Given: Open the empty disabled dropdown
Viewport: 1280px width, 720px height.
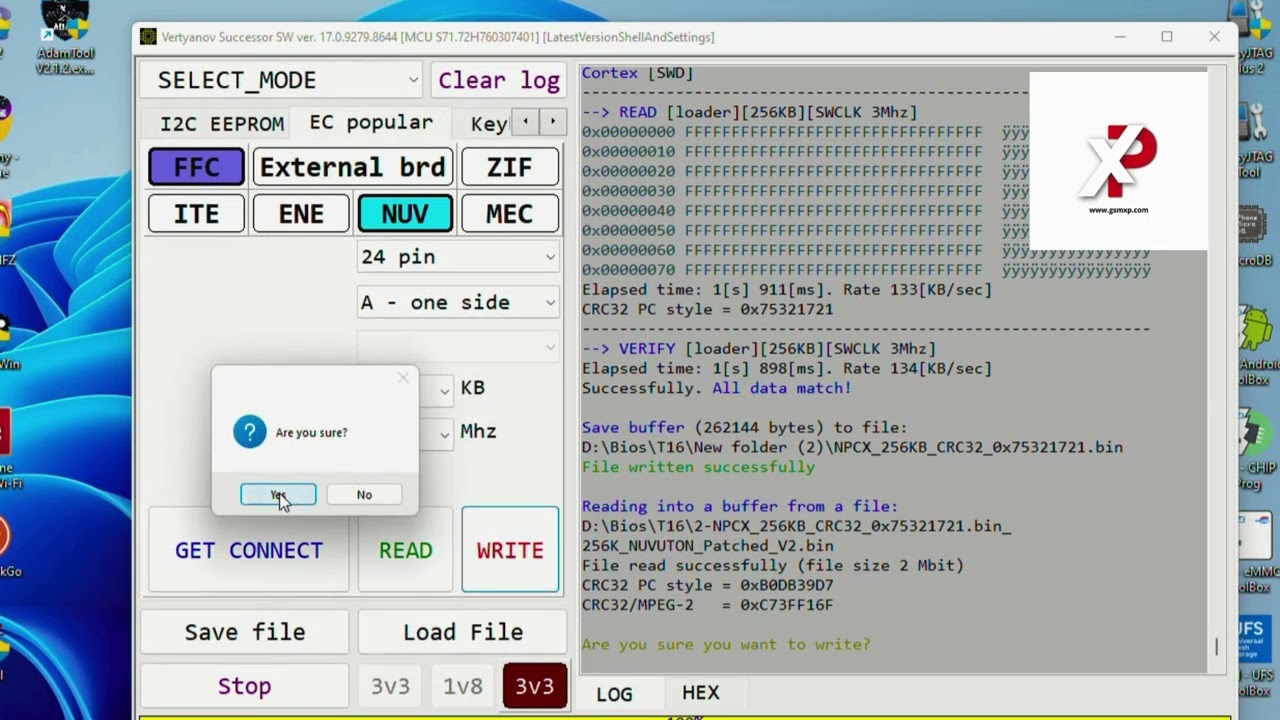Looking at the screenshot, I should coord(458,347).
